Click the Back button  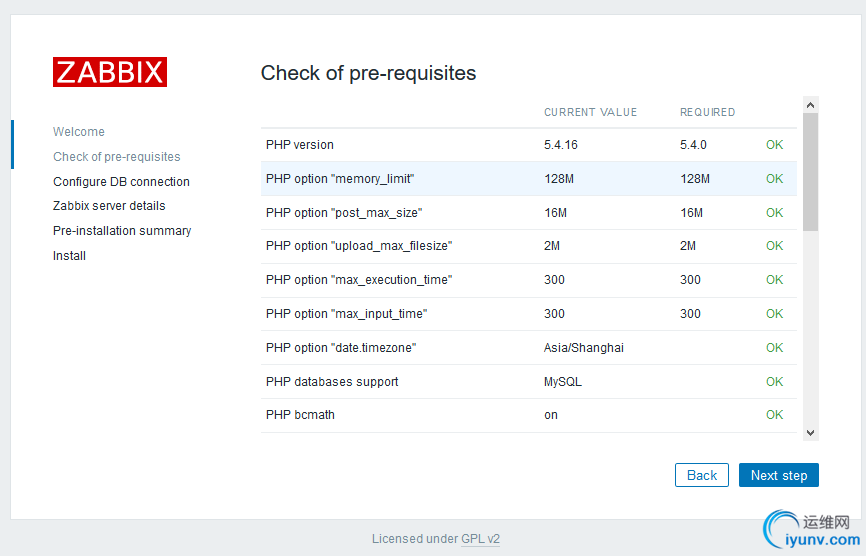(701, 475)
